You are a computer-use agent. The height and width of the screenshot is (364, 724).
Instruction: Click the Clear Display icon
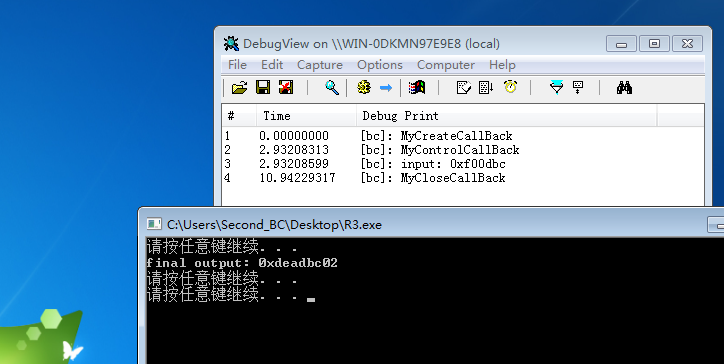[464, 87]
